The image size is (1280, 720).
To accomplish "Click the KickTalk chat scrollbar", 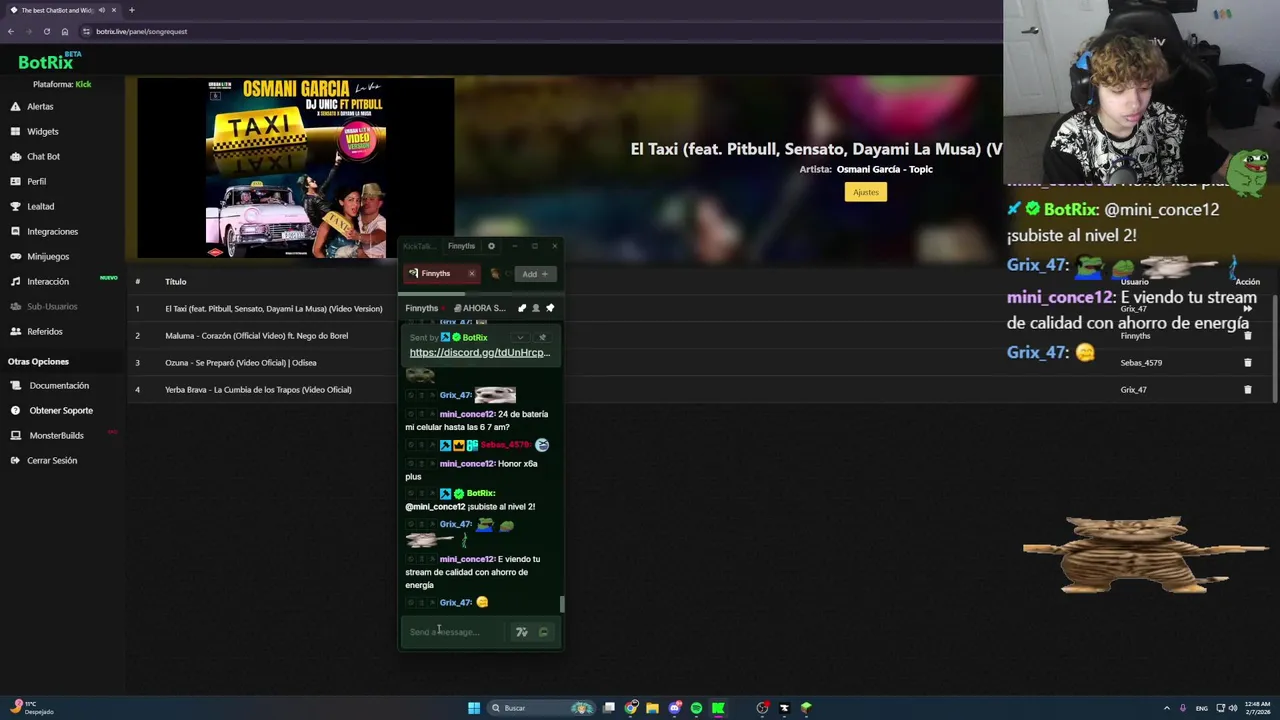I will (561, 604).
